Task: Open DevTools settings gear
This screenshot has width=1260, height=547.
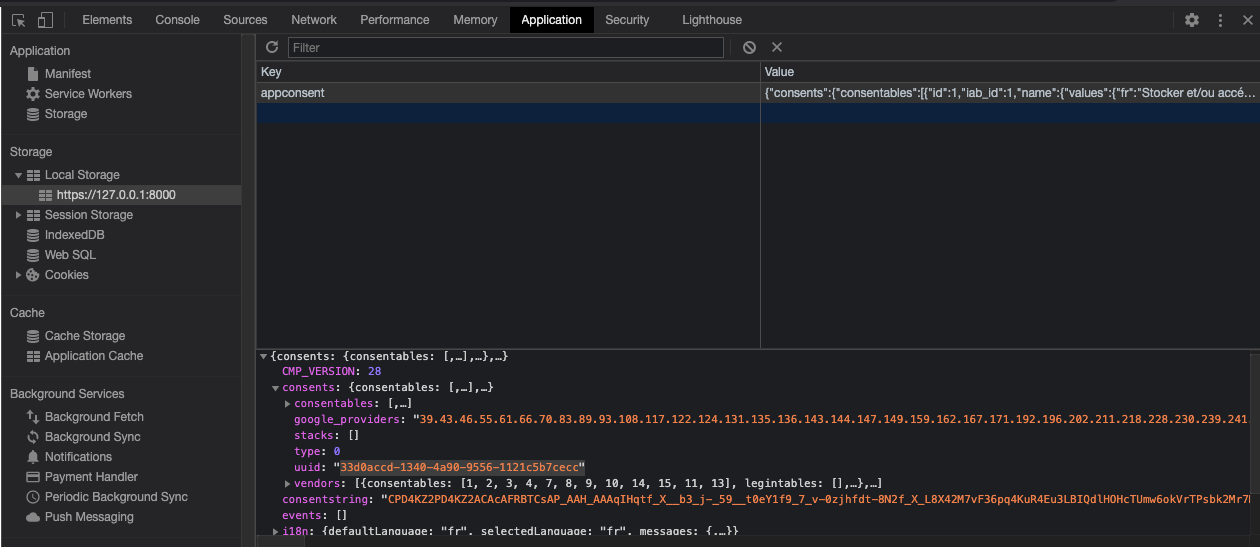Action: [1191, 20]
